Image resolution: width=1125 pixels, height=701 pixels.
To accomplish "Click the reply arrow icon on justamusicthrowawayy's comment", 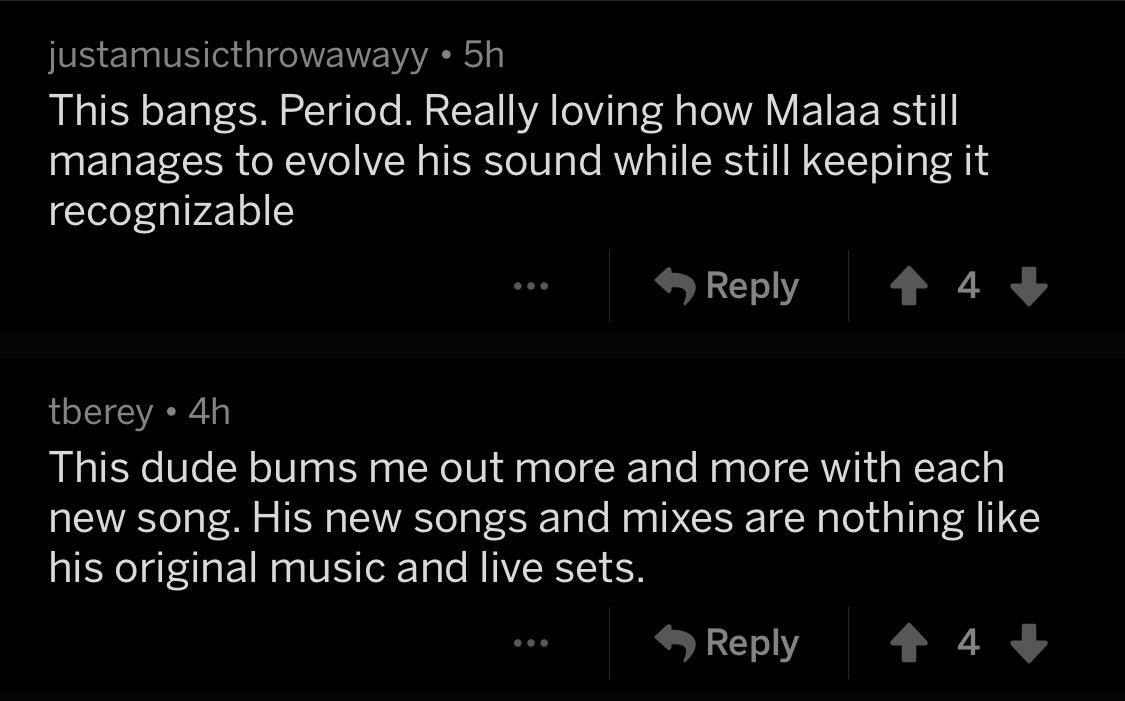I will (676, 286).
